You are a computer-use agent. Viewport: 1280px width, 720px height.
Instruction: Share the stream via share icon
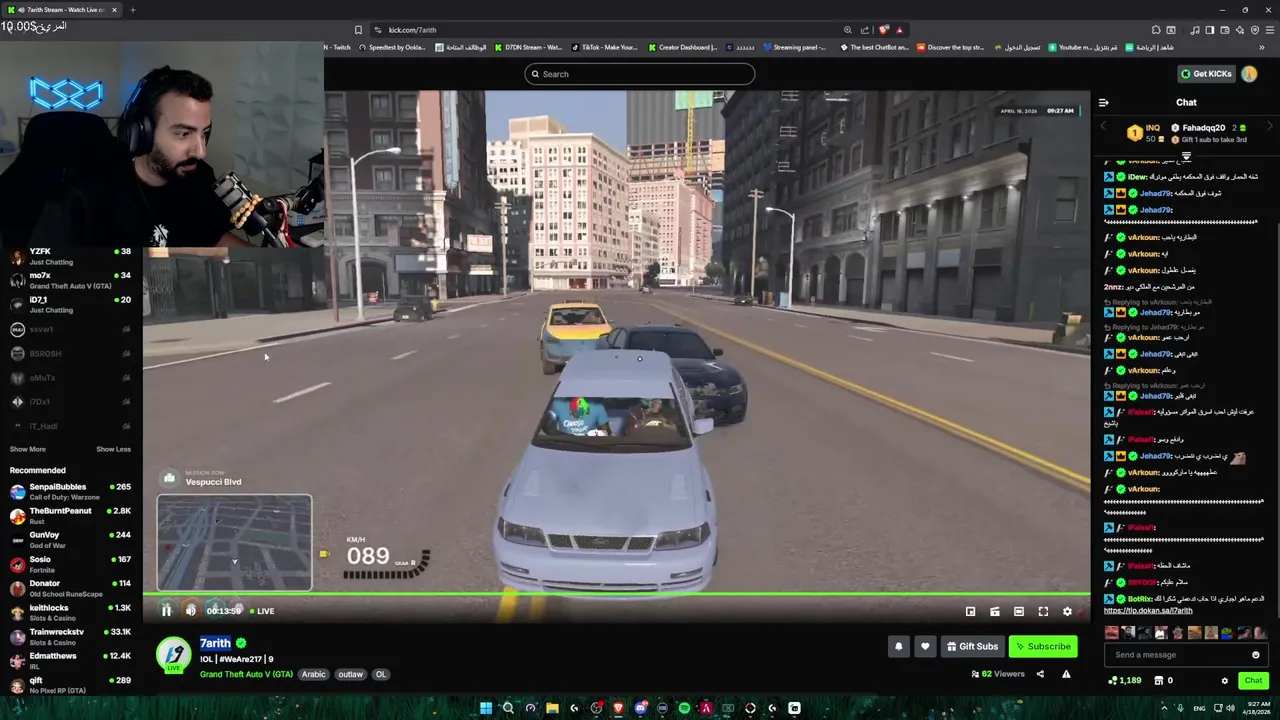1040,674
